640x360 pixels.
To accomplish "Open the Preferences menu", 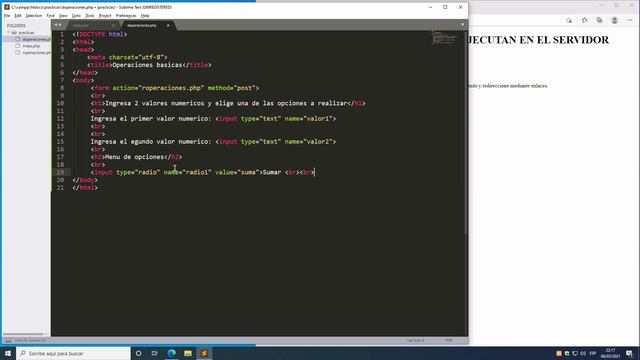I will point(126,16).
